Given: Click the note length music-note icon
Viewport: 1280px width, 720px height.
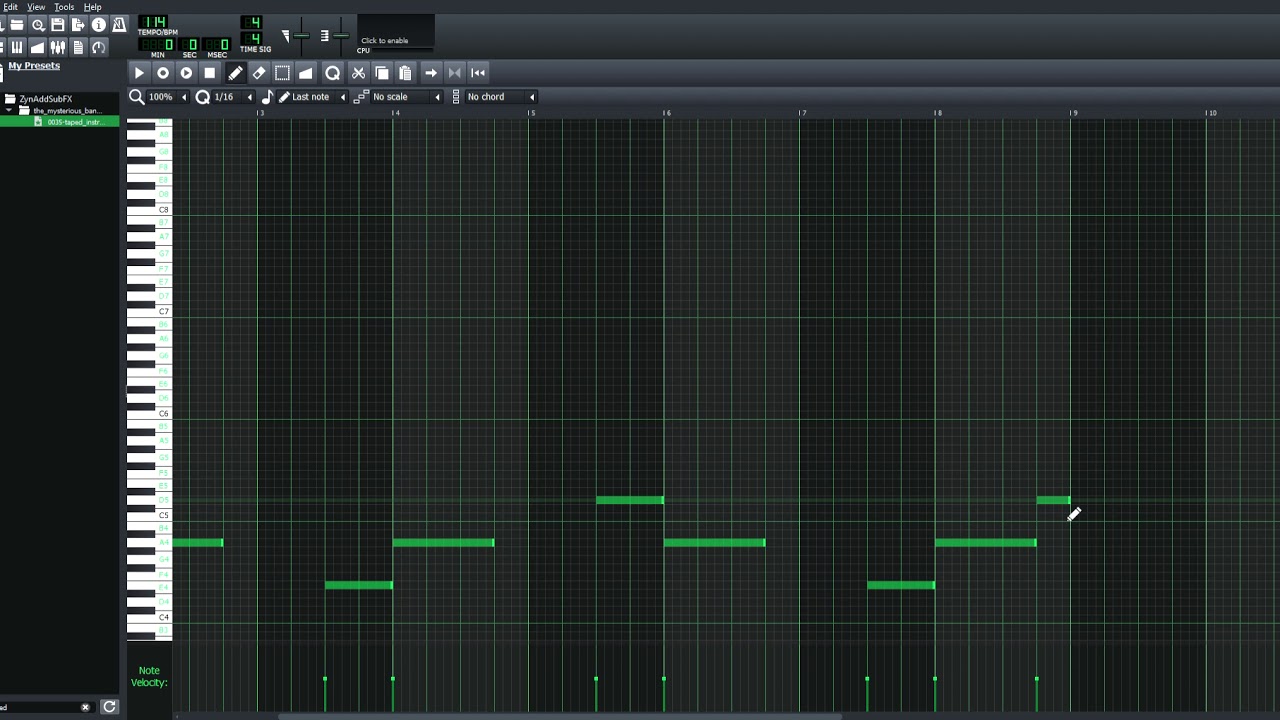Looking at the screenshot, I should (x=267, y=97).
